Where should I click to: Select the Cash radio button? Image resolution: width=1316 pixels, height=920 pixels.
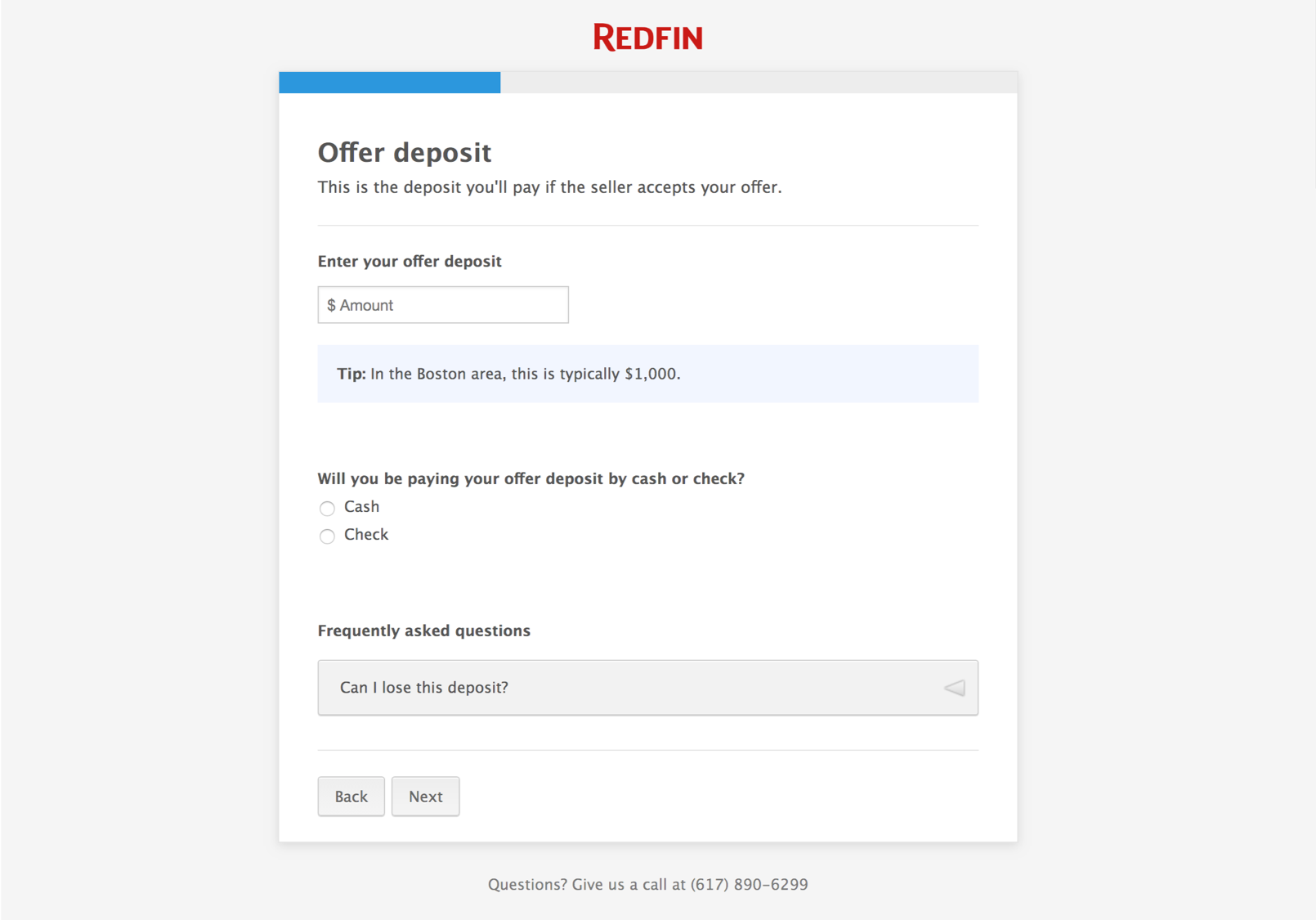pyautogui.click(x=327, y=509)
